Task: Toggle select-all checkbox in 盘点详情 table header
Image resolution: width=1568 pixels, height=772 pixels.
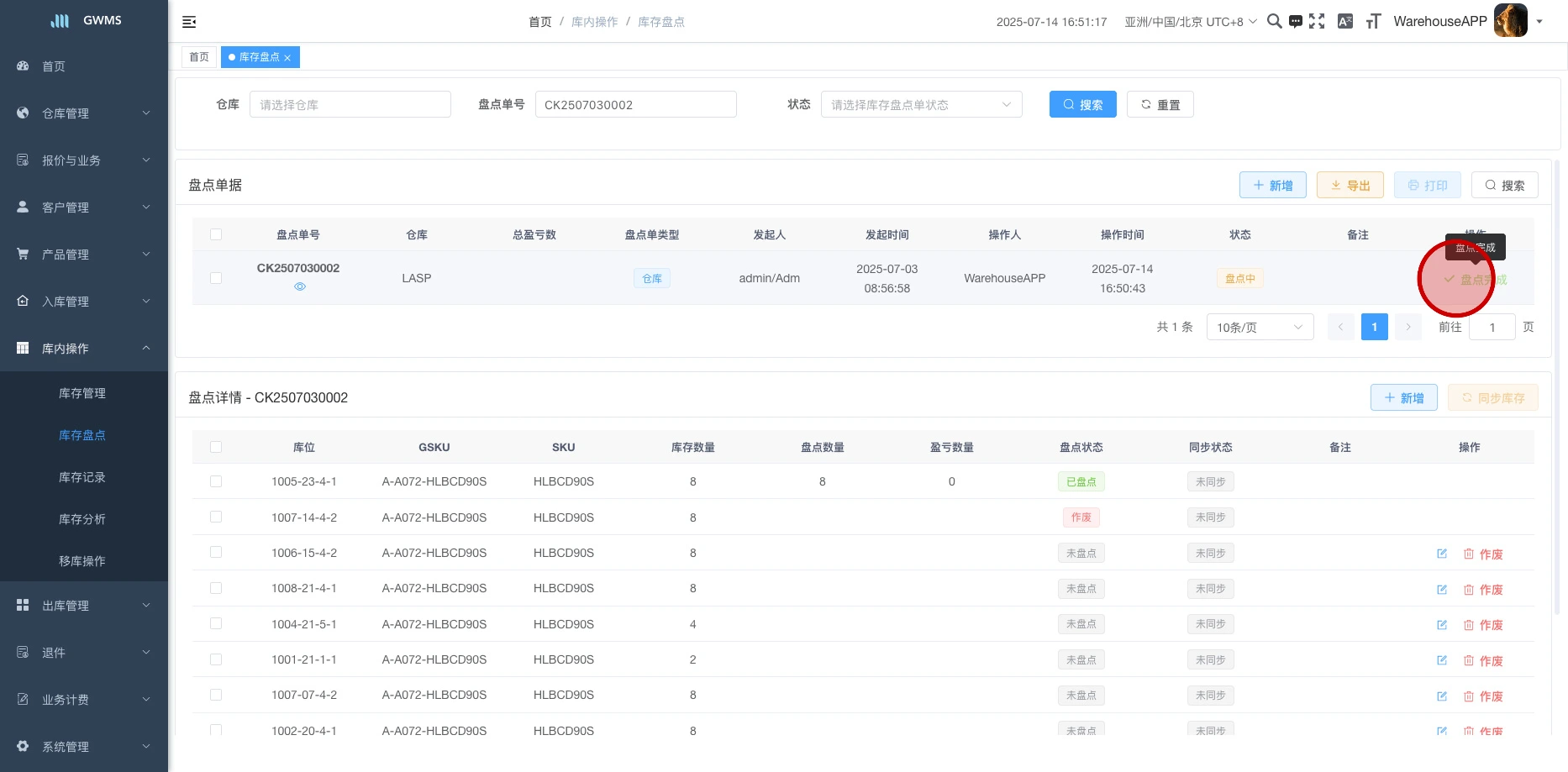Action: point(216,447)
